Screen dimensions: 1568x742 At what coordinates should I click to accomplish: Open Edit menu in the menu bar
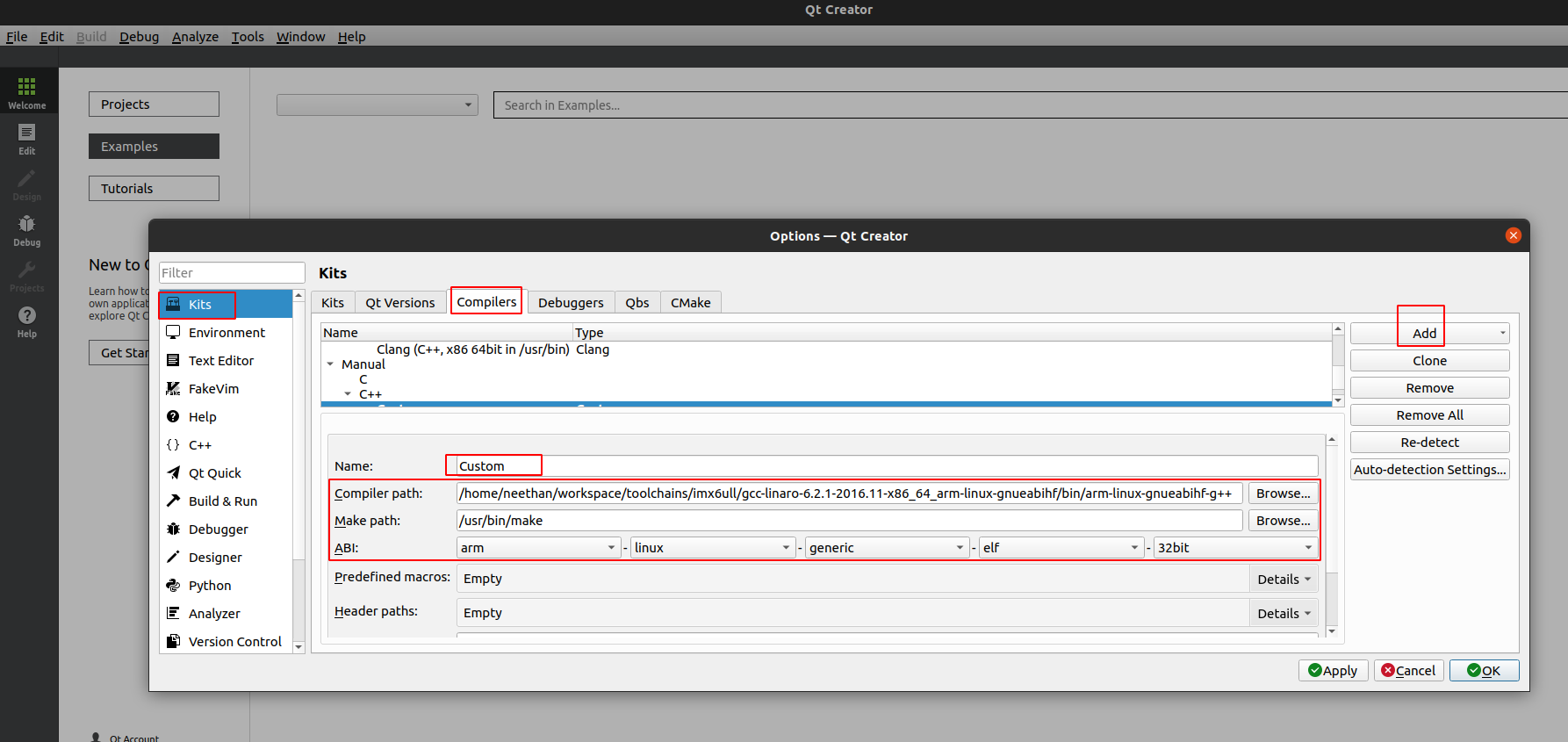pyautogui.click(x=52, y=36)
